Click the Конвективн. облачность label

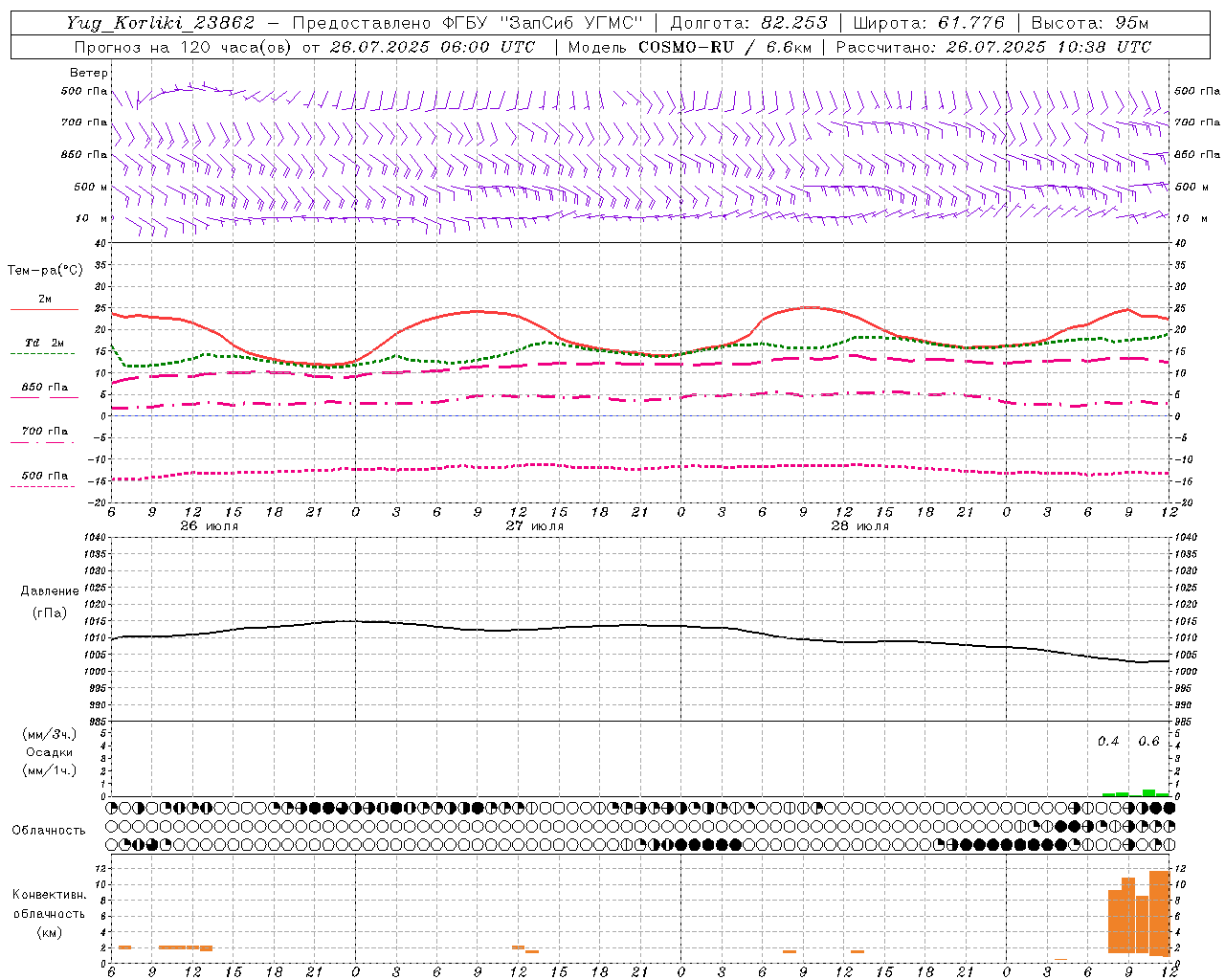point(49,903)
